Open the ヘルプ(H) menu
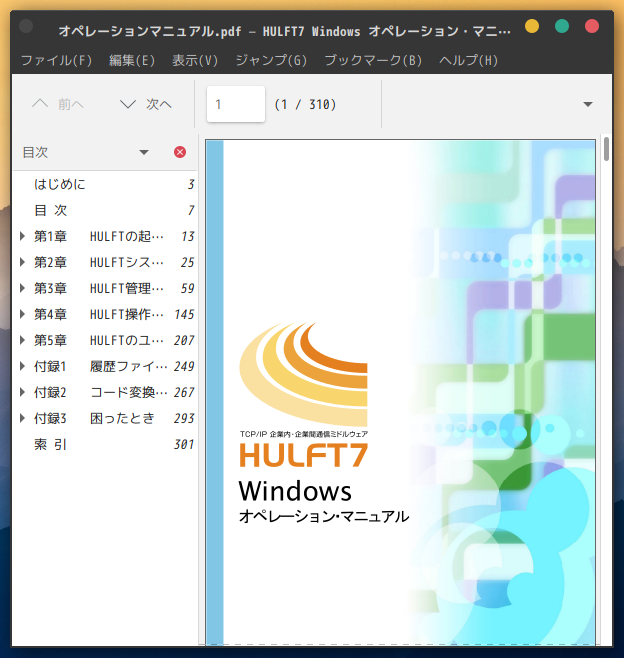This screenshot has width=624, height=658. [468, 60]
